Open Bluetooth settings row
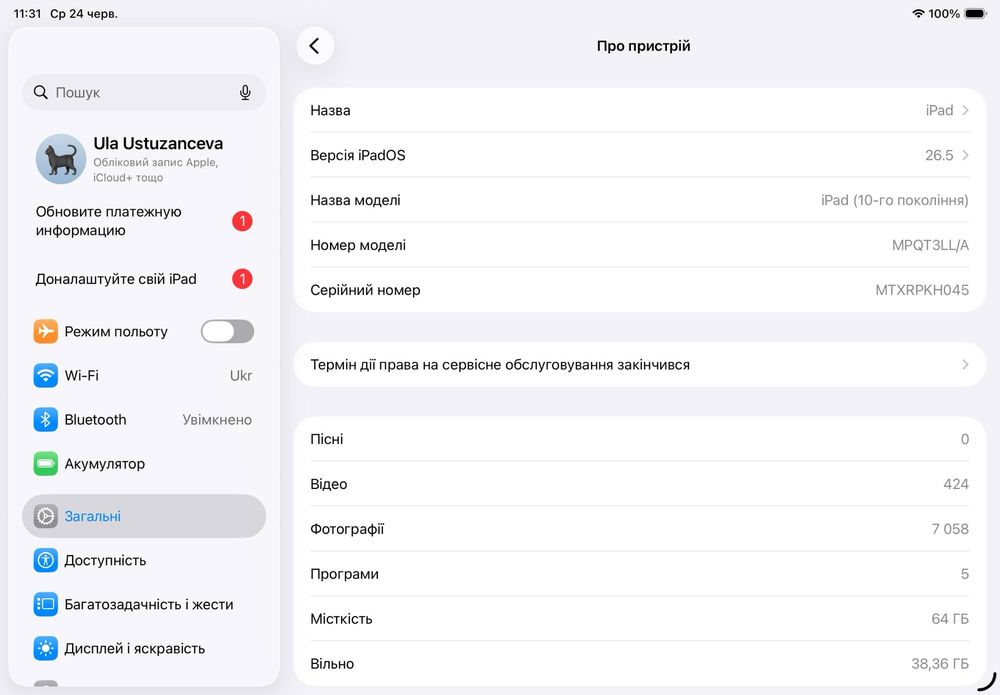 [144, 420]
